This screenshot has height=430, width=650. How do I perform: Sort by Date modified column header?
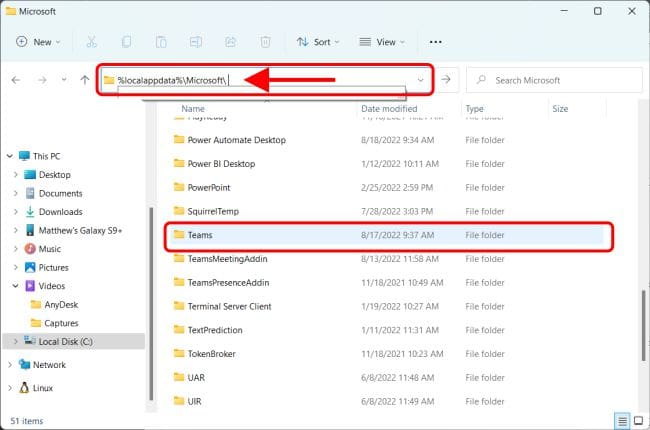click(389, 109)
